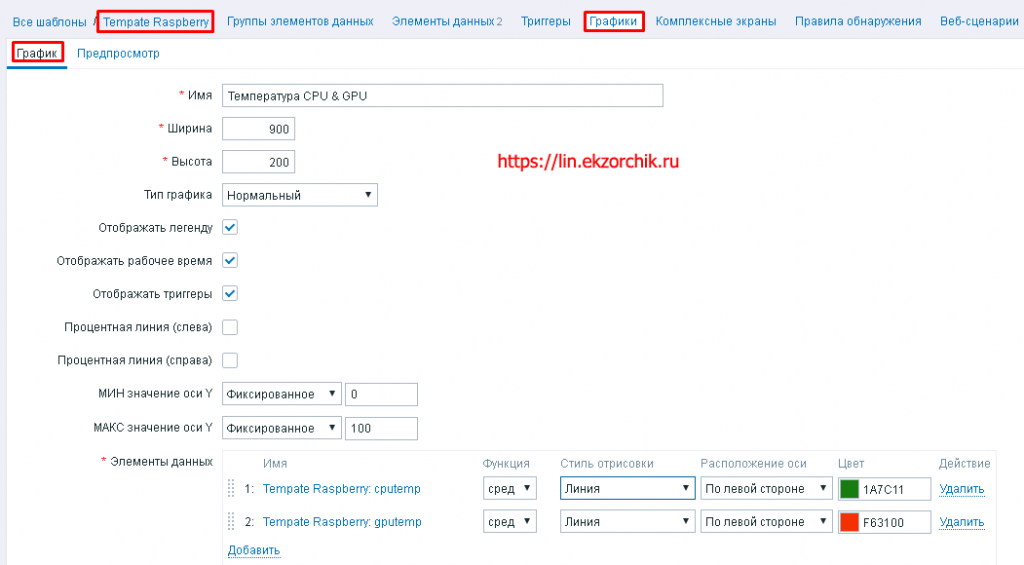Image resolution: width=1024 pixels, height=565 pixels.
Task: Open the graph type dropdown
Action: [x=299, y=195]
